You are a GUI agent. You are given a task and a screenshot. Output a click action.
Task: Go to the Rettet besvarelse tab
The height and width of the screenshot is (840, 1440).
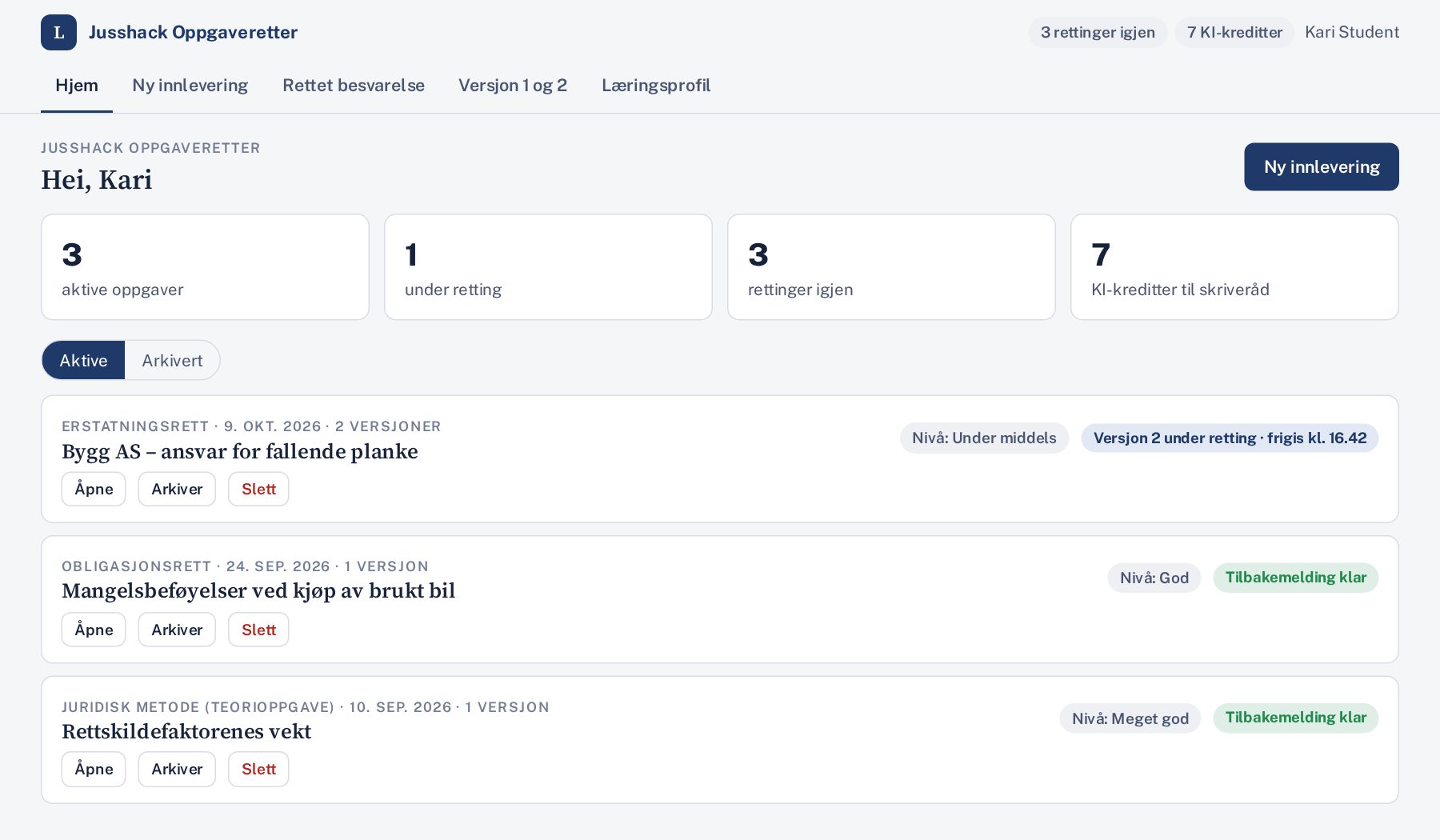click(354, 86)
